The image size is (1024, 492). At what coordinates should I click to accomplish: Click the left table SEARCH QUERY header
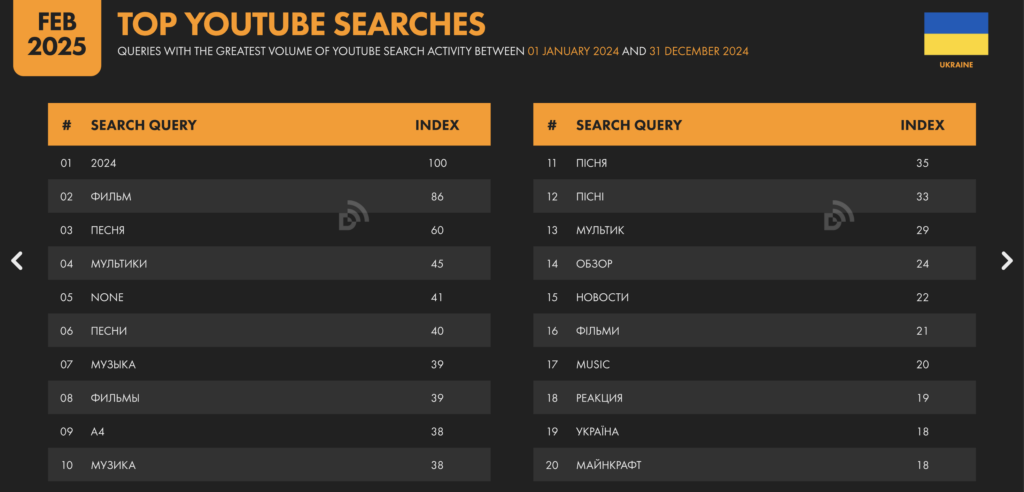pos(144,125)
